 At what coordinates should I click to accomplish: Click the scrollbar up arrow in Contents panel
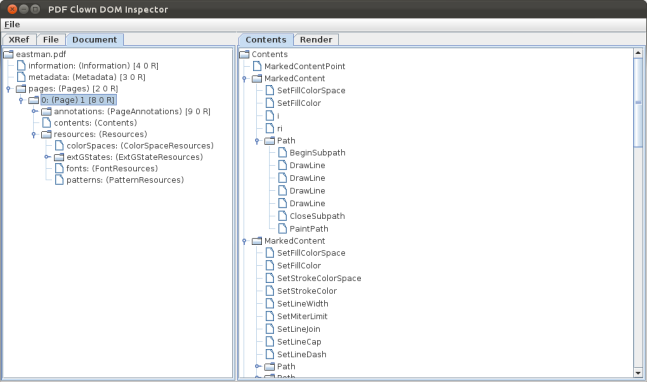pyautogui.click(x=638, y=53)
